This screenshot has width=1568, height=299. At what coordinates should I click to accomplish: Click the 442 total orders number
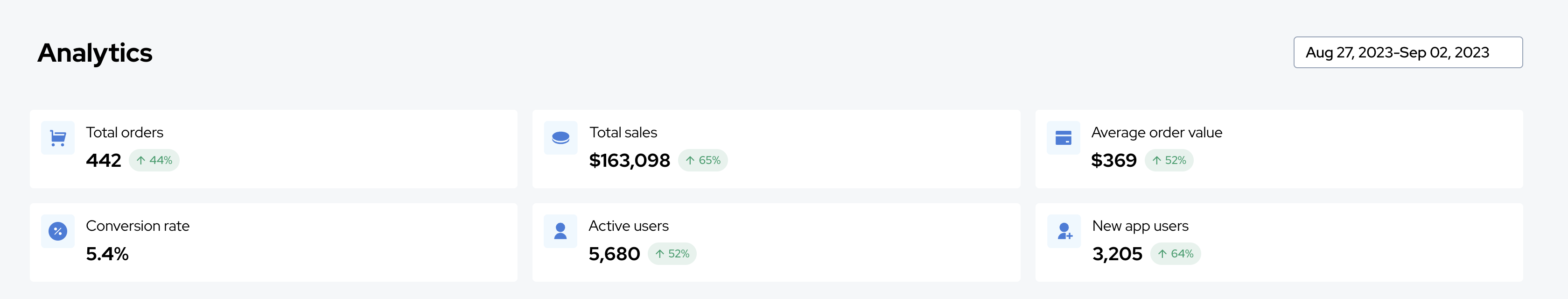[x=104, y=161]
